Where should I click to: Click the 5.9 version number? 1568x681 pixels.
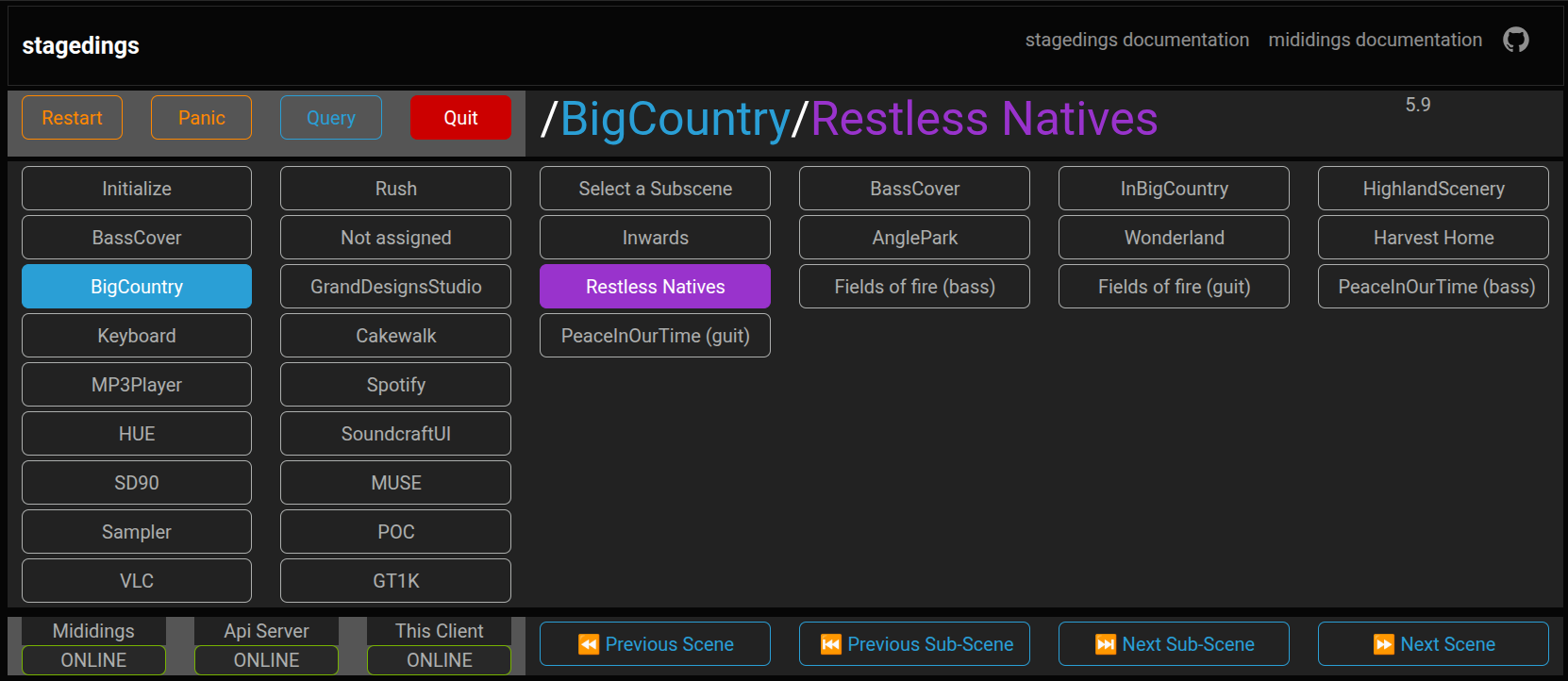click(1418, 105)
